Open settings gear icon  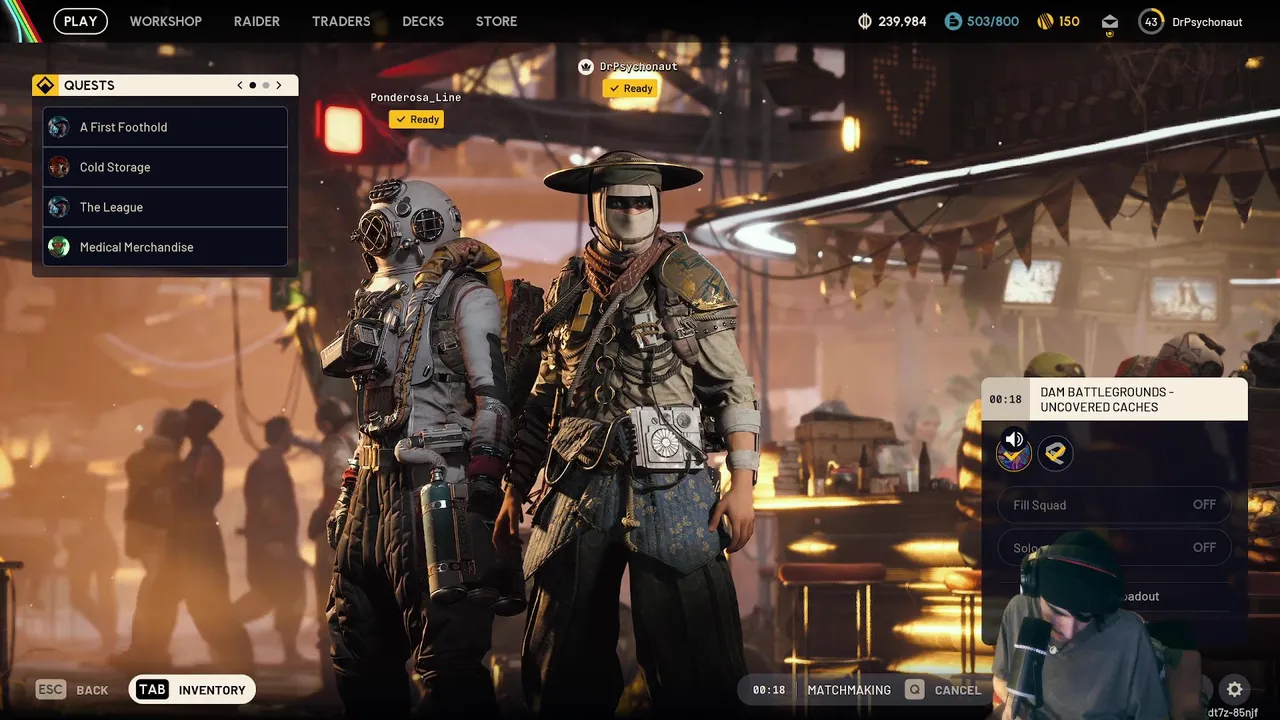point(1235,689)
